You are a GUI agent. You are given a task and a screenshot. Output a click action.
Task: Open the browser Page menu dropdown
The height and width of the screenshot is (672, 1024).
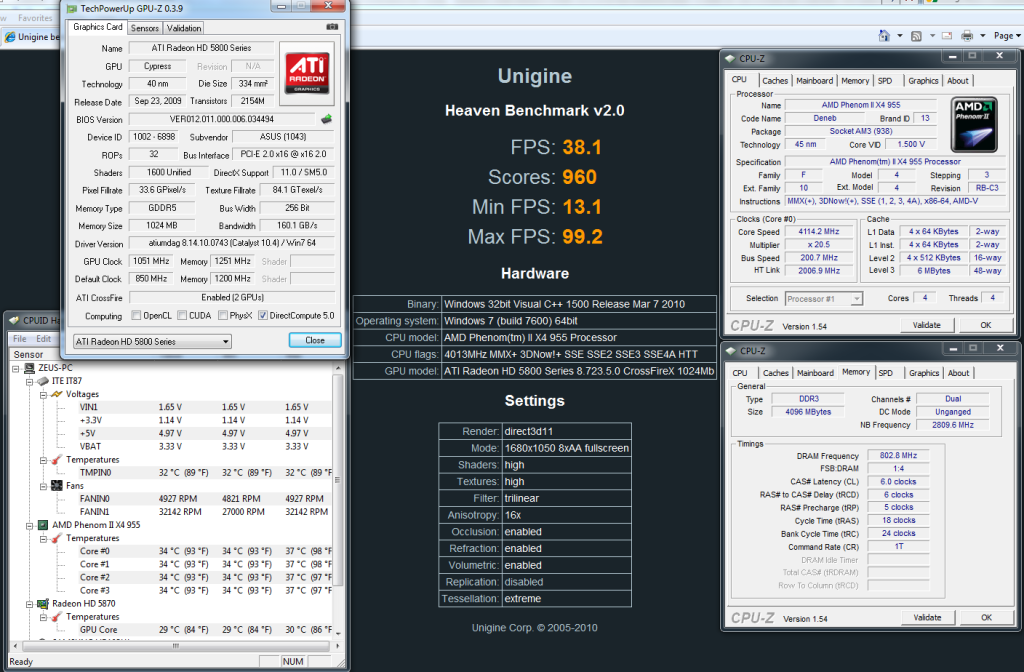click(x=1008, y=36)
